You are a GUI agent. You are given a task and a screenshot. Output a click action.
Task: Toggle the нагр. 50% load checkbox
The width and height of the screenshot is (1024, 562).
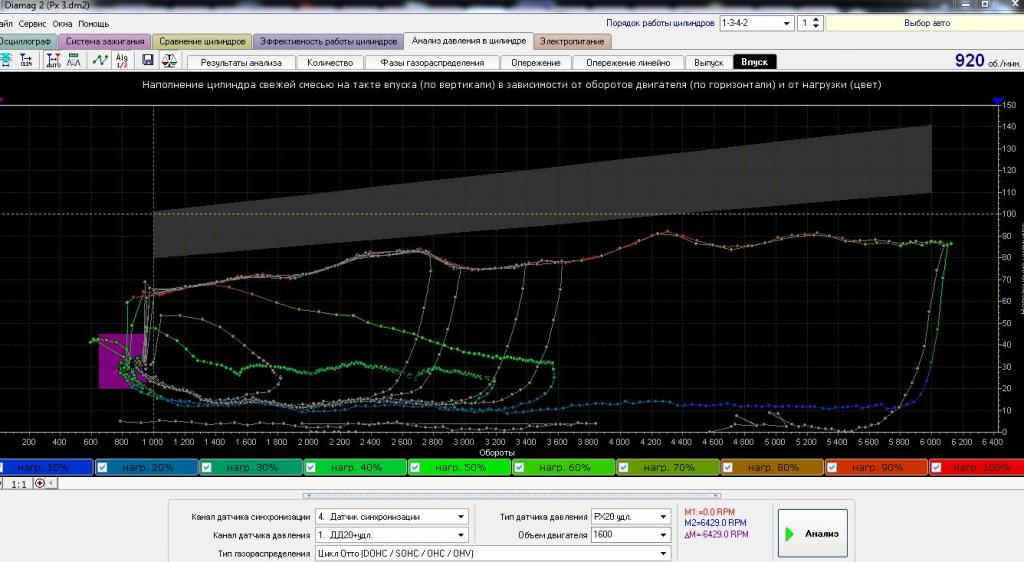[415, 467]
